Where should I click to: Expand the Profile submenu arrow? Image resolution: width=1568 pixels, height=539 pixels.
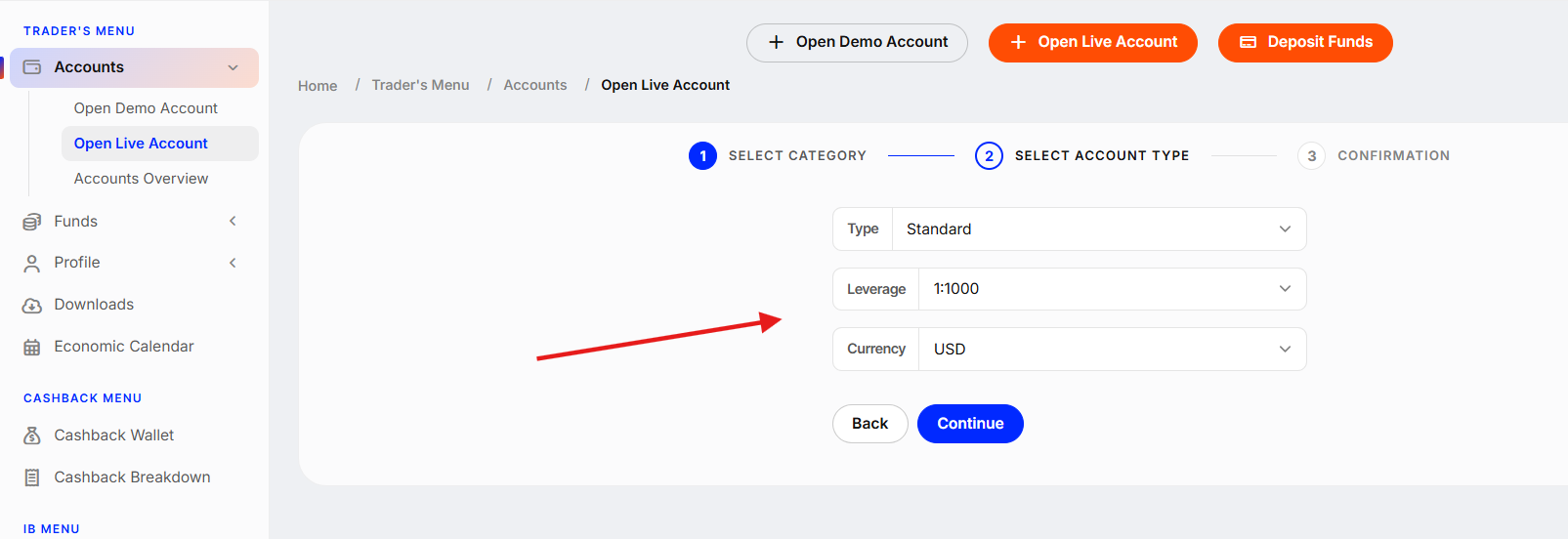tap(233, 263)
